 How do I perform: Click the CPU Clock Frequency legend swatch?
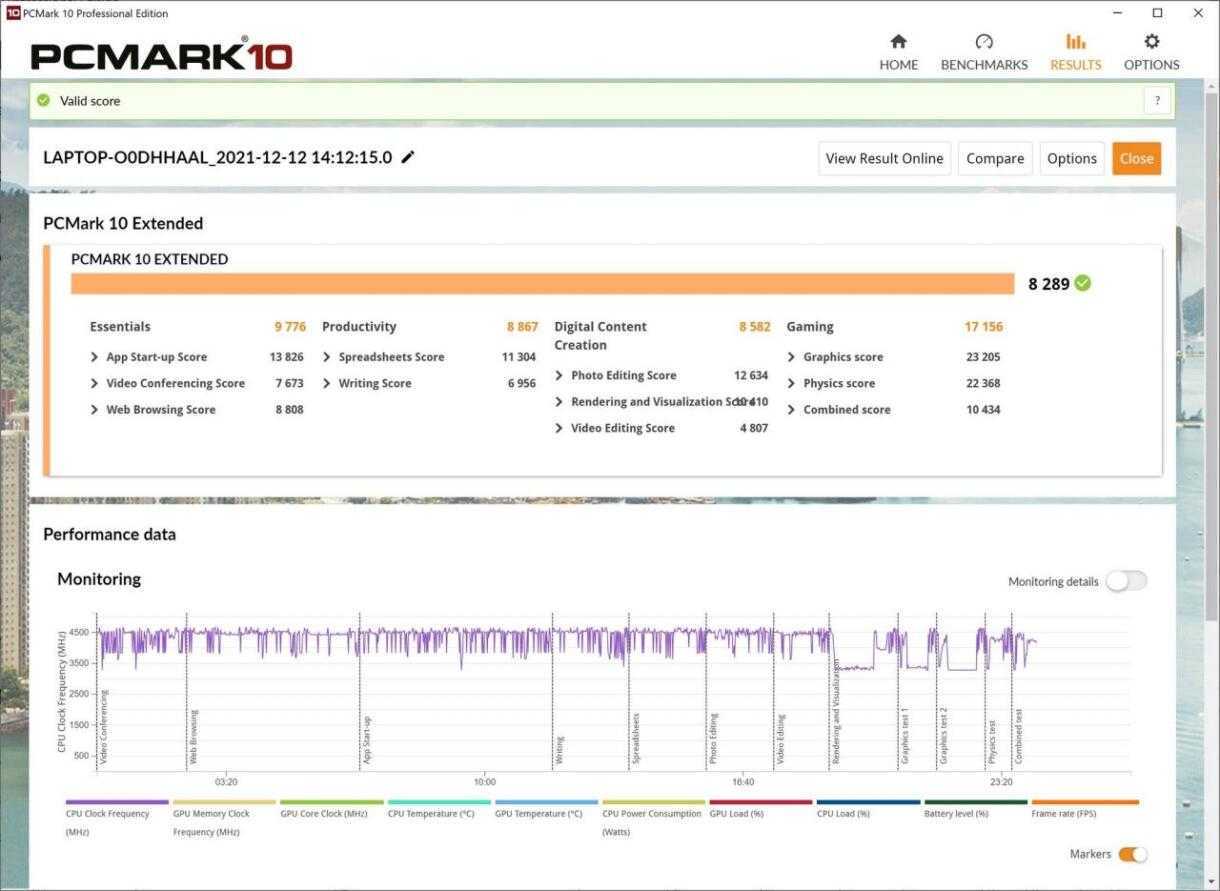(x=117, y=802)
